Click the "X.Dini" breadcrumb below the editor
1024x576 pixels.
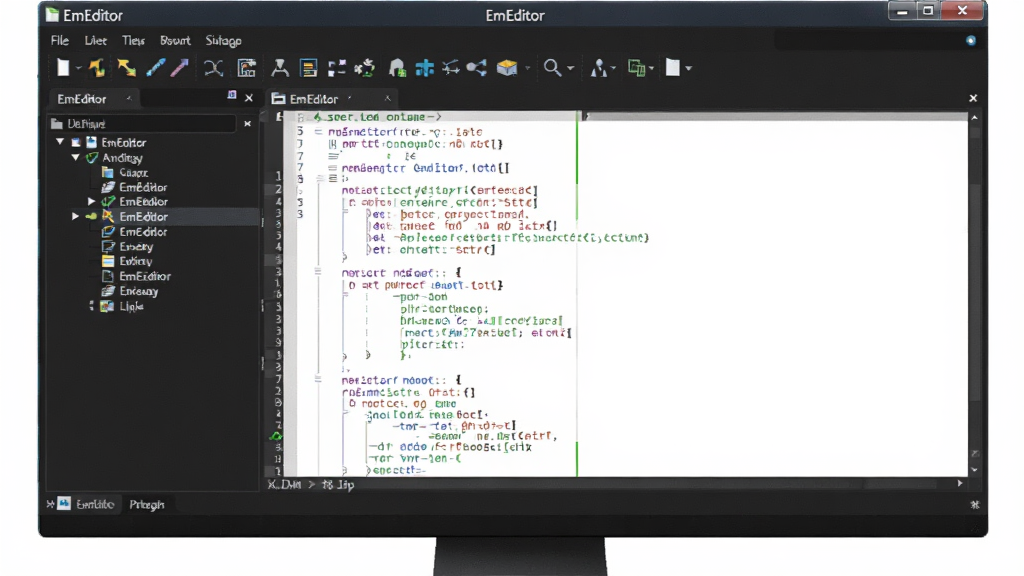click(x=284, y=485)
